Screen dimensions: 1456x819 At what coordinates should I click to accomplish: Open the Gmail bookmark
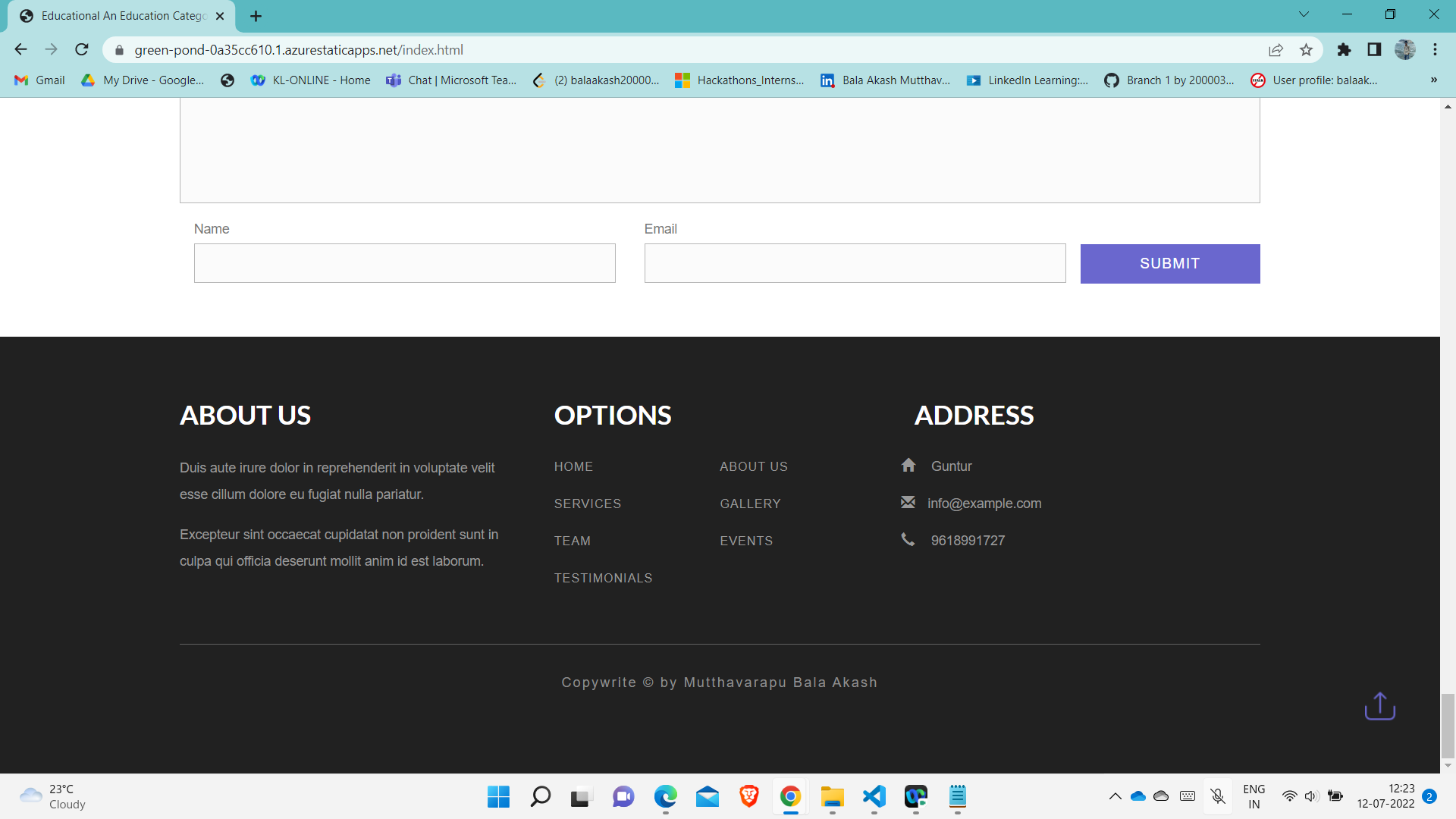point(40,80)
